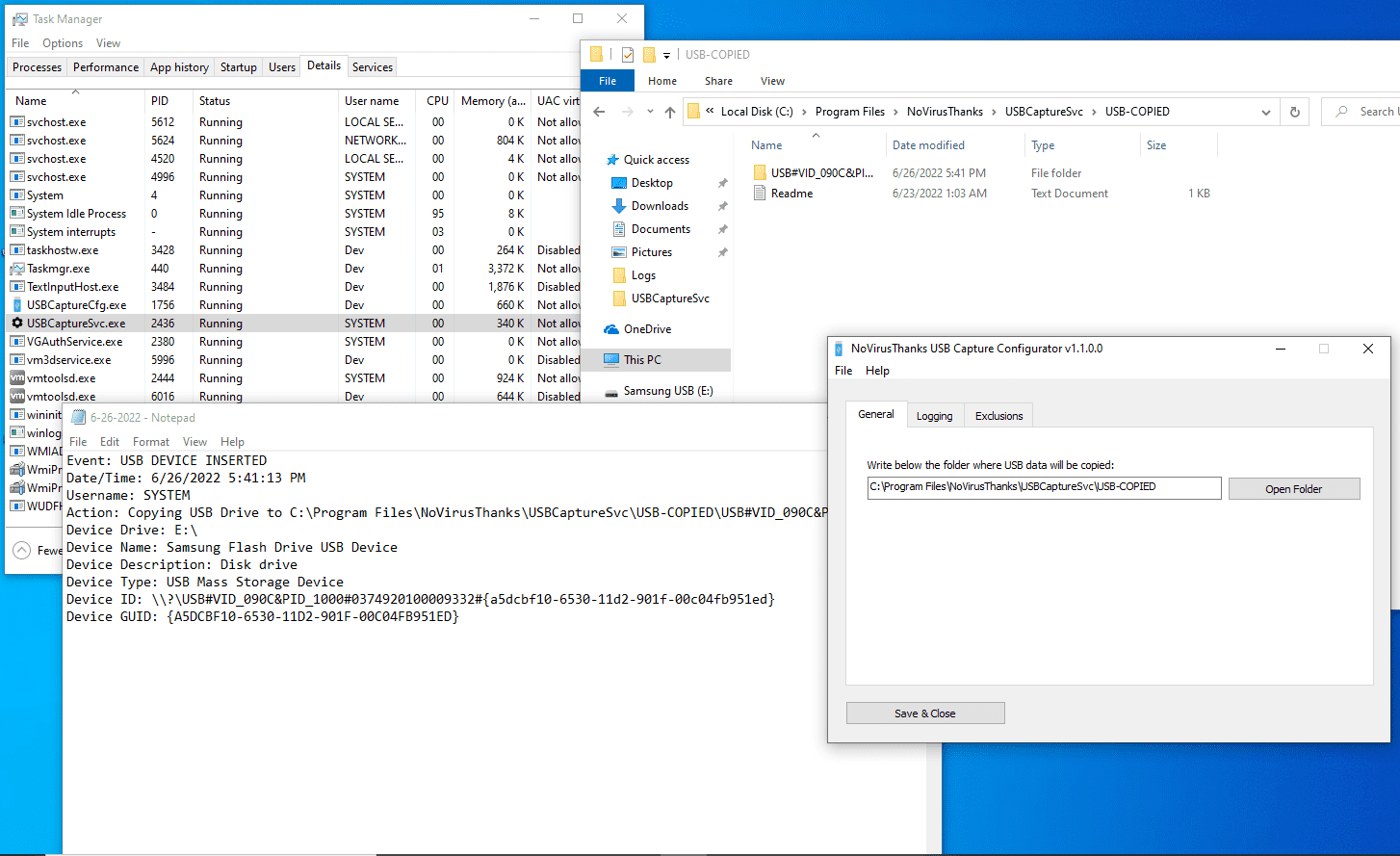Image resolution: width=1400 pixels, height=856 pixels.
Task: Open the Quick Access Toolbar customize dropdown
Action: [x=666, y=56]
